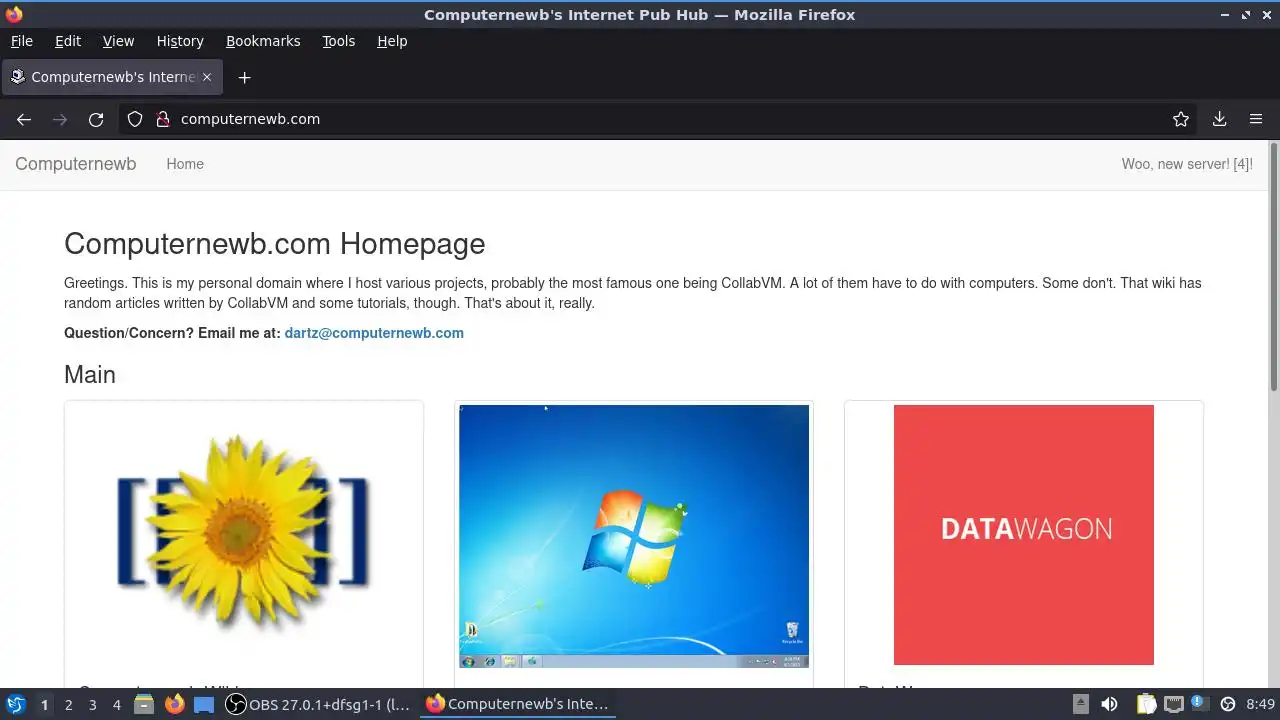The height and width of the screenshot is (720, 1280).
Task: Close the Computernewb's Internet tab
Action: coord(207,77)
